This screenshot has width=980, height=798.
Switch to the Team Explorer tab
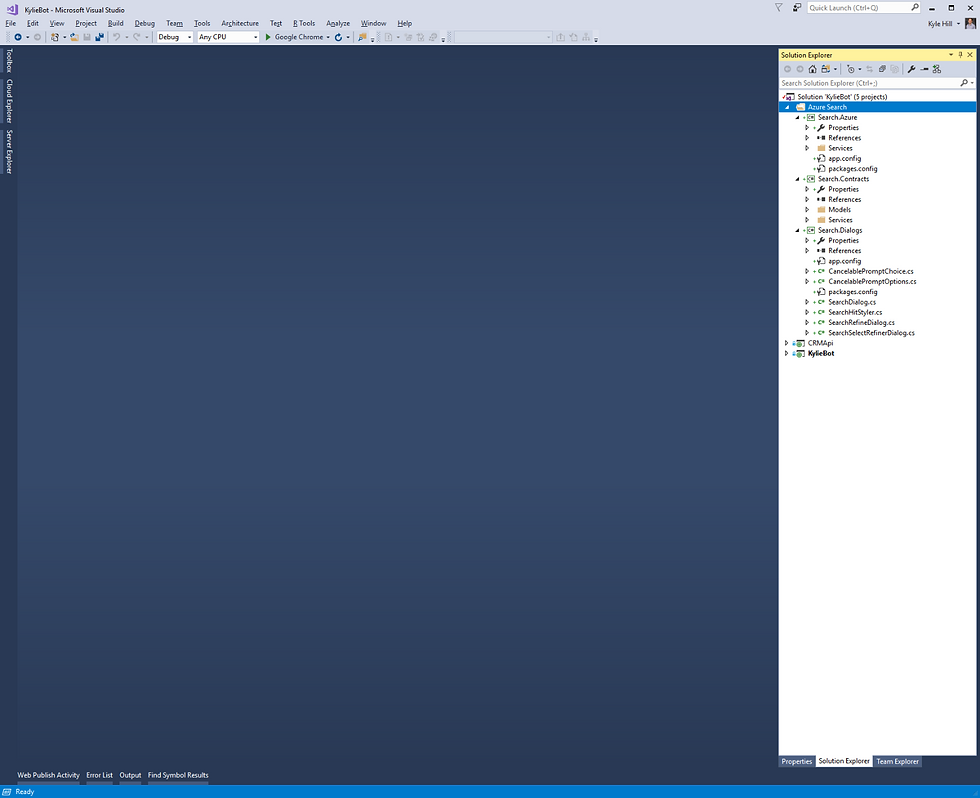[897, 761]
